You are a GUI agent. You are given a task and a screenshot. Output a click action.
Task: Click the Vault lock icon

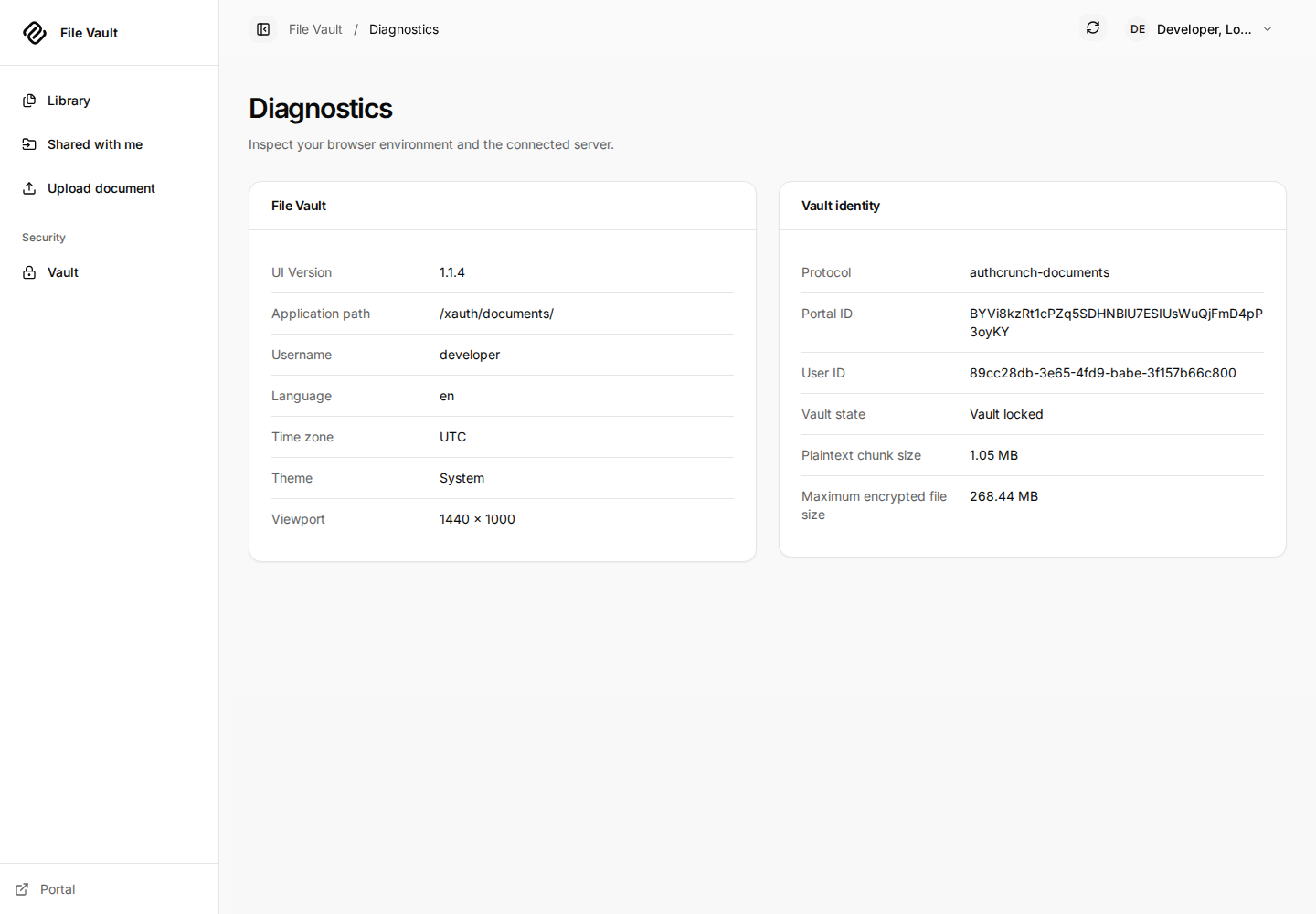tap(29, 272)
